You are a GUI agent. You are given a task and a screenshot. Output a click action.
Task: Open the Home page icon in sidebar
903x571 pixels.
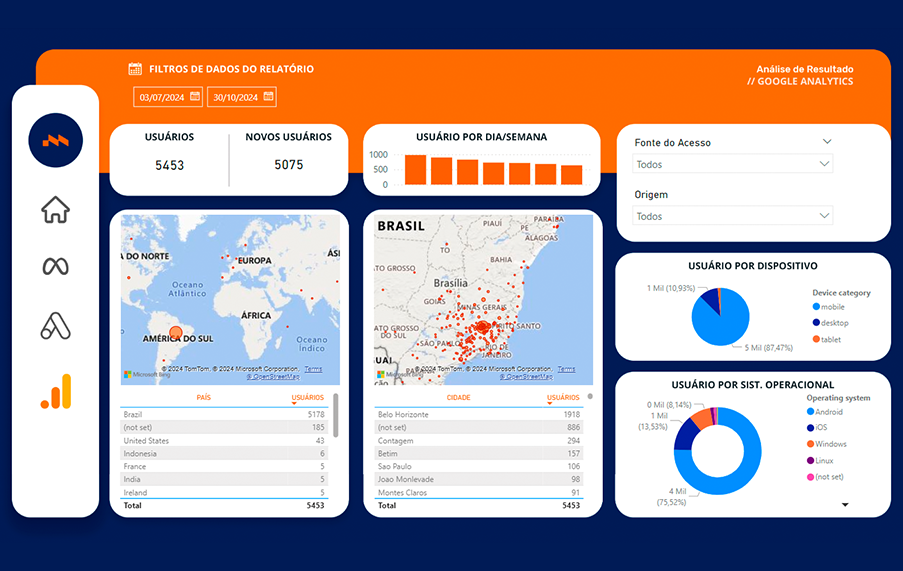pos(55,210)
